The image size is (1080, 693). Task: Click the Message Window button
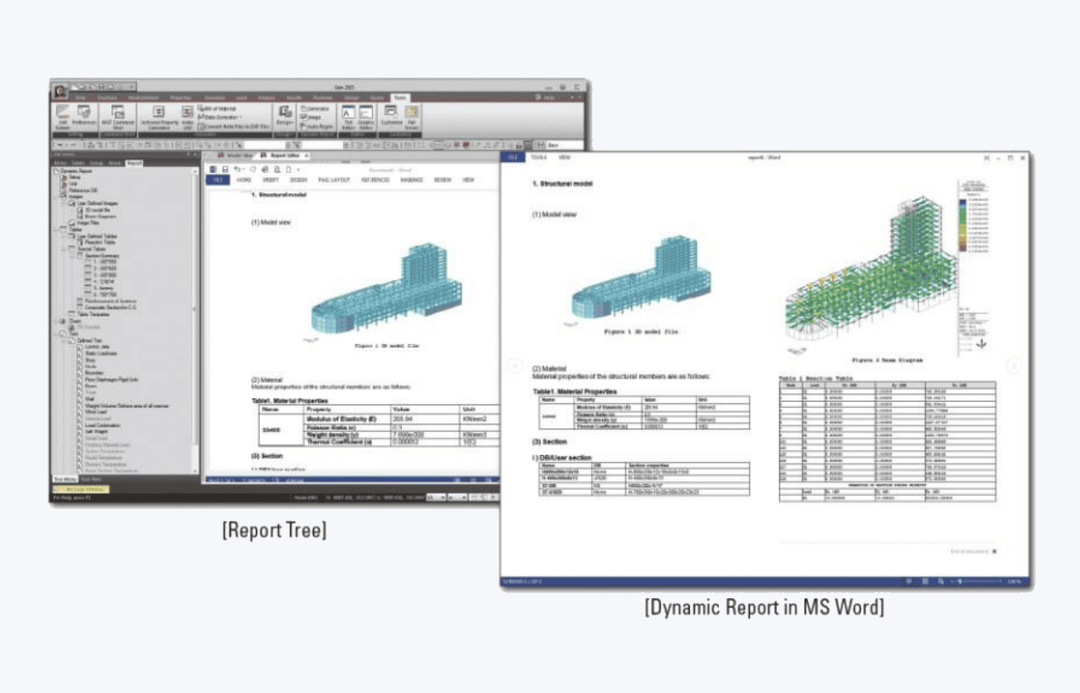click(x=81, y=489)
